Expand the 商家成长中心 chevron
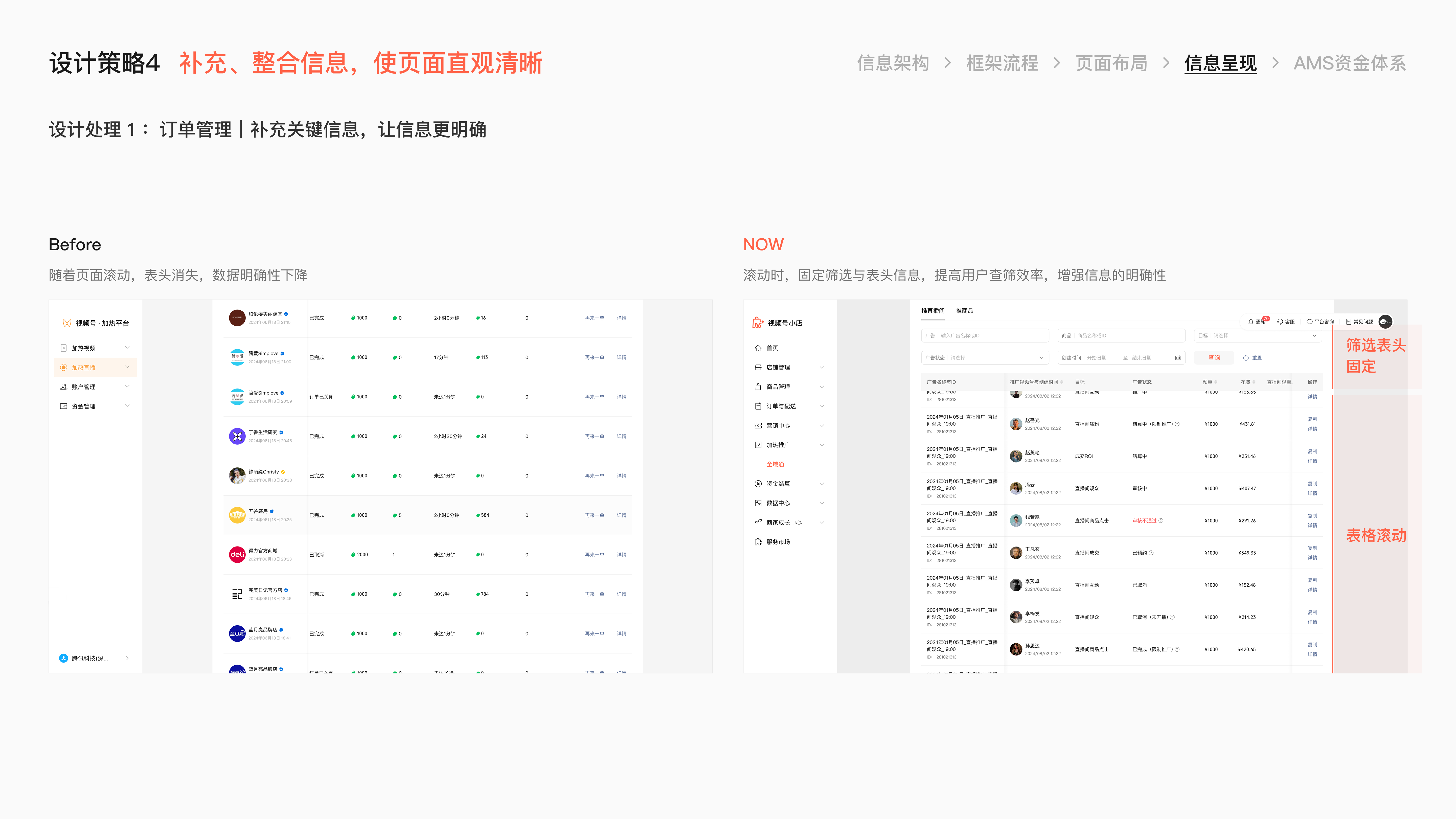The image size is (1456, 819). pos(822,522)
